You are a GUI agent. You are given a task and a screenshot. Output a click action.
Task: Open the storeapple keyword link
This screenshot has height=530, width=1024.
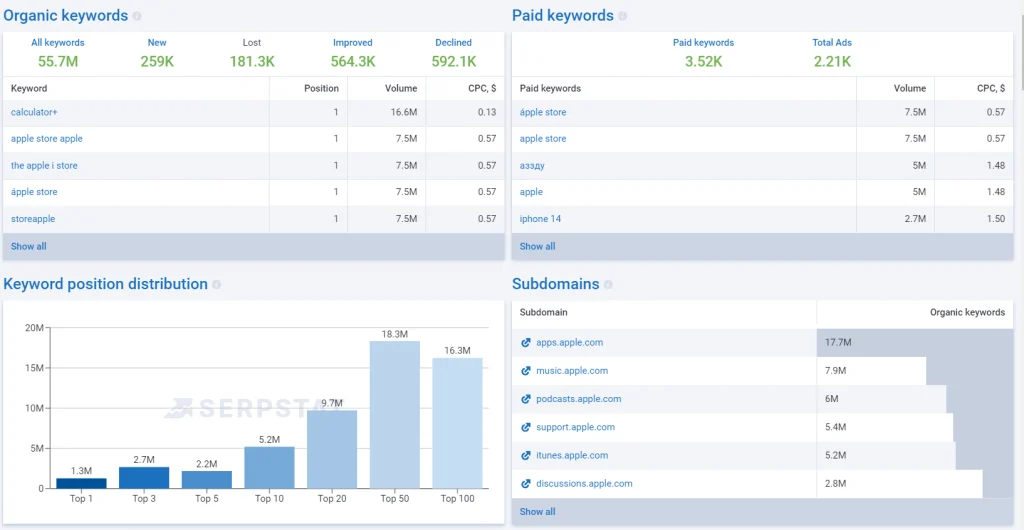click(33, 219)
